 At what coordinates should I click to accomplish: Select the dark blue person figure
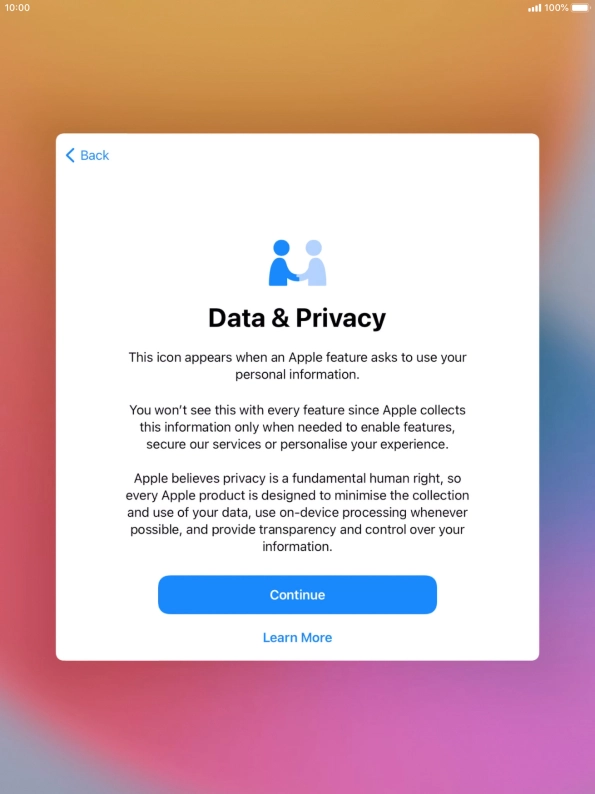pyautogui.click(x=282, y=263)
